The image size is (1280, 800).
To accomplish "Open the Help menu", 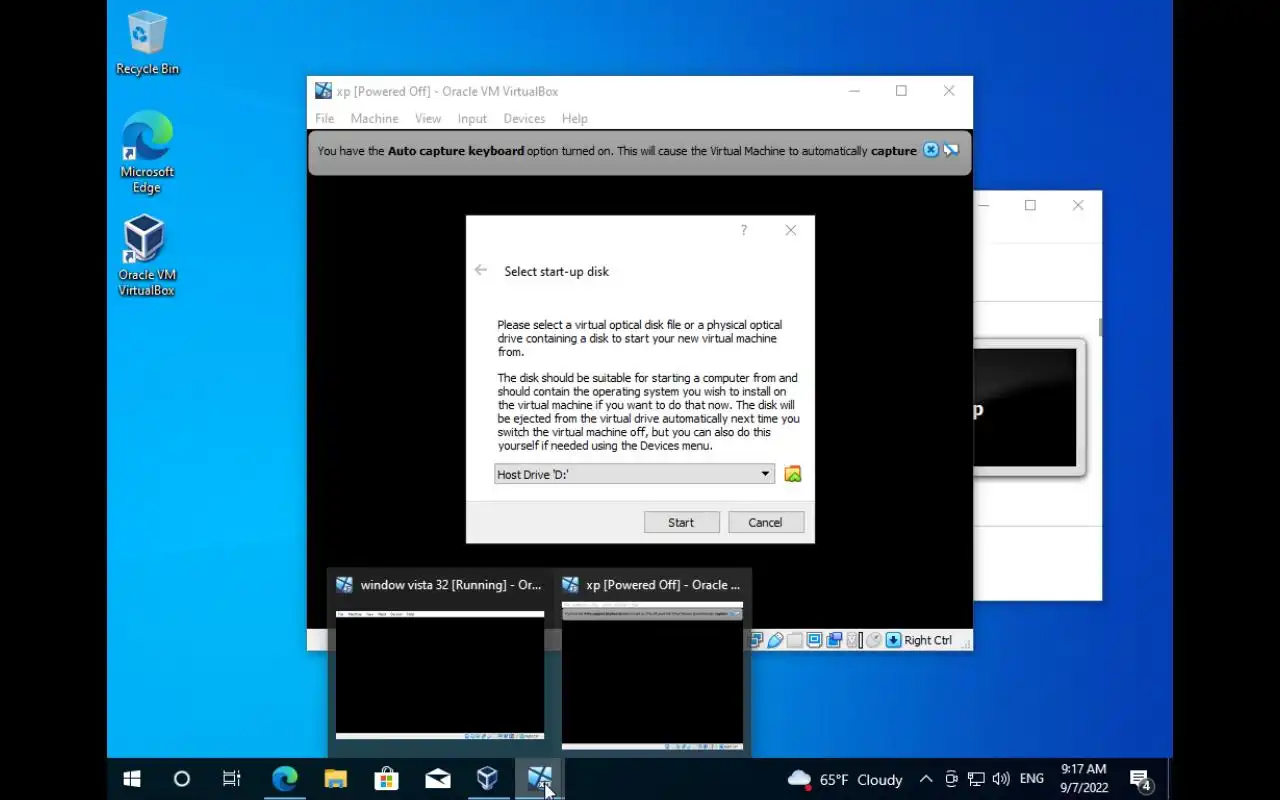I will [574, 118].
